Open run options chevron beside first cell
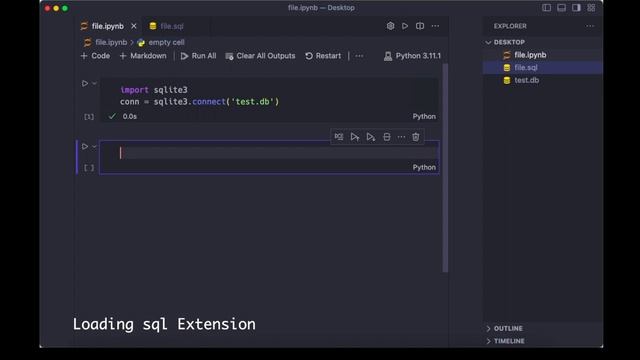 94,83
